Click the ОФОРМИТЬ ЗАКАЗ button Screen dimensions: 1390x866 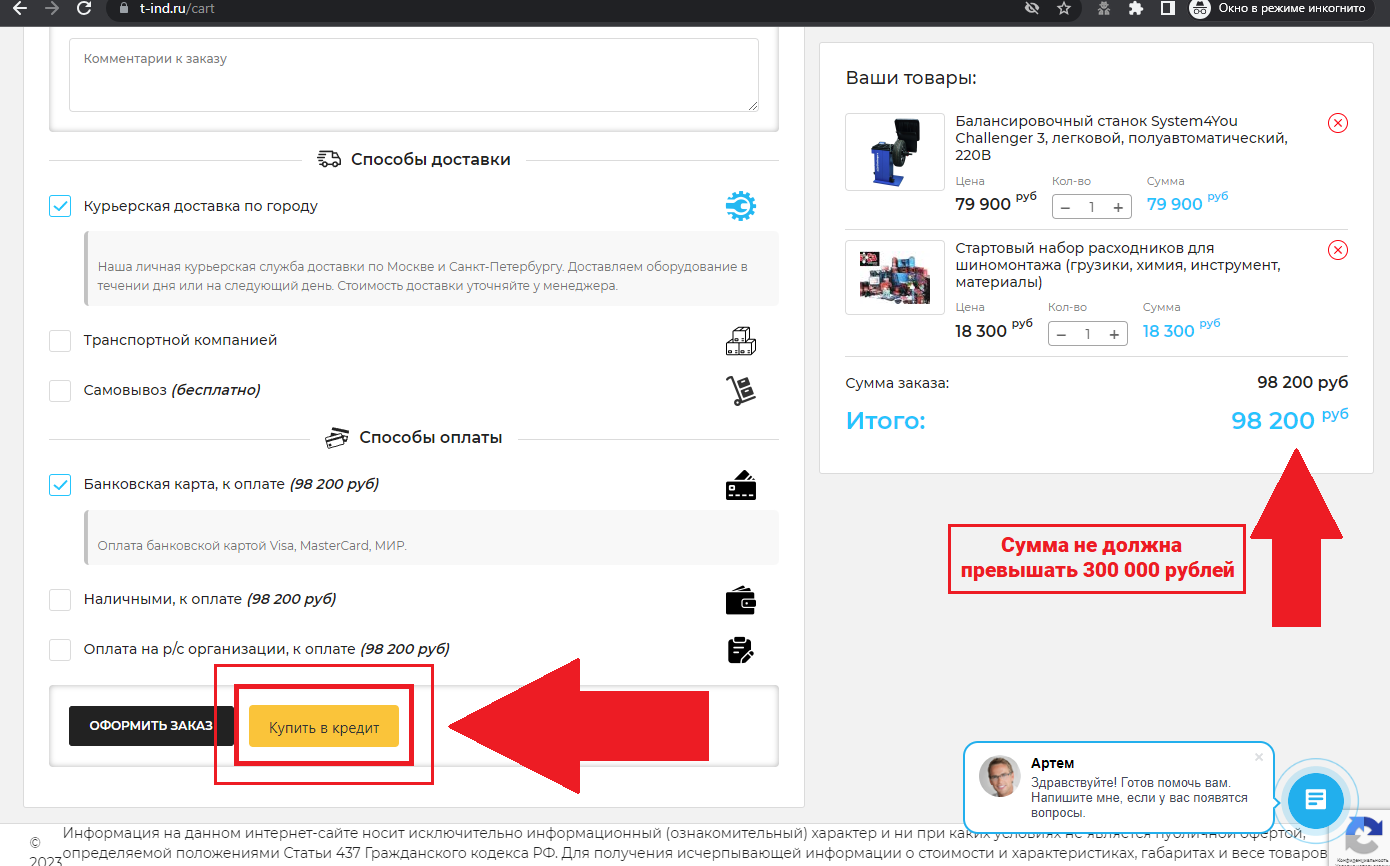[x=150, y=726]
